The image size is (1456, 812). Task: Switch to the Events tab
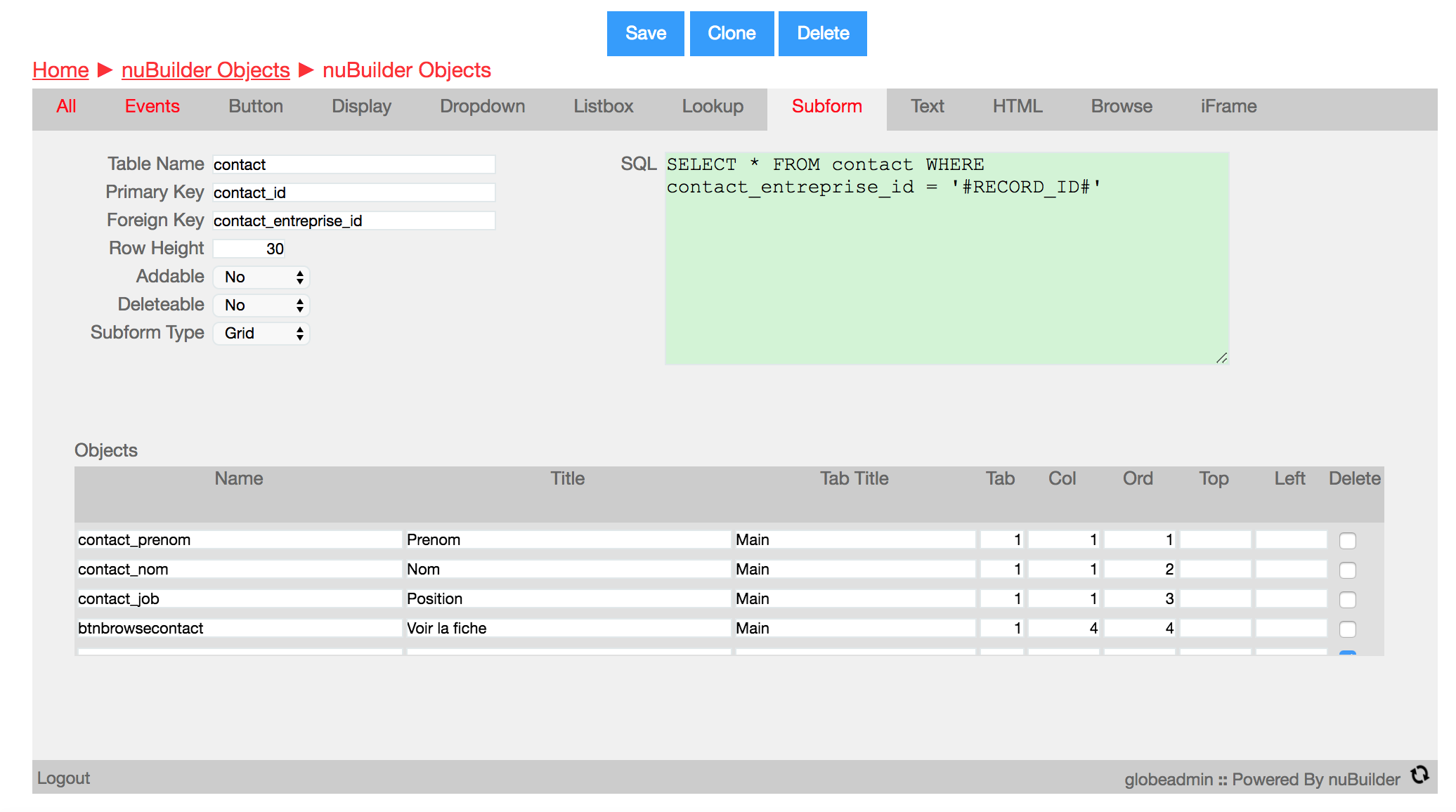152,107
